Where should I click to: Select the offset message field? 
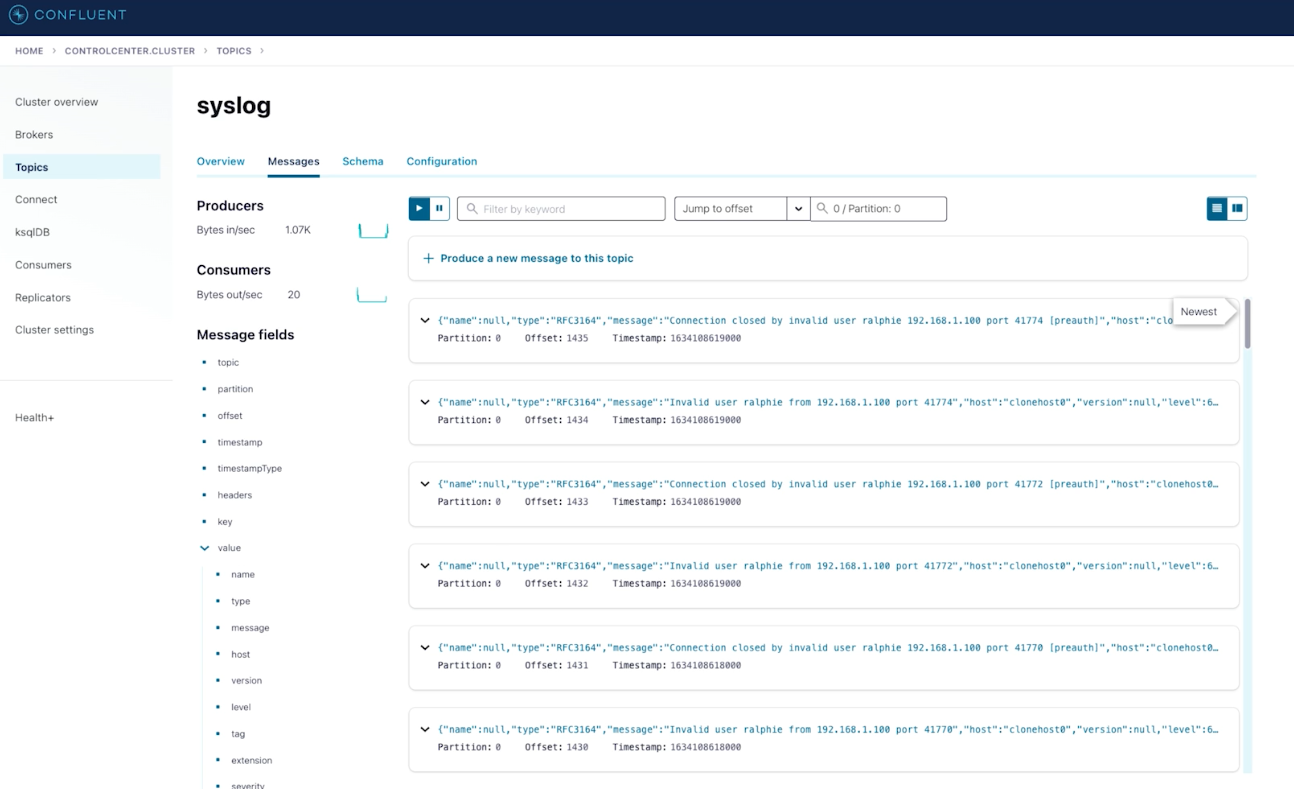point(230,416)
